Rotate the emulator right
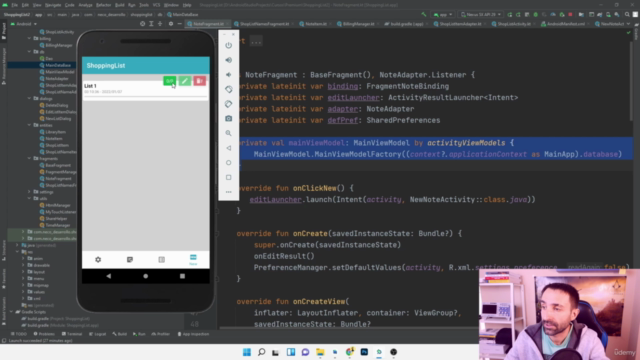640x360 pixels. click(x=229, y=104)
